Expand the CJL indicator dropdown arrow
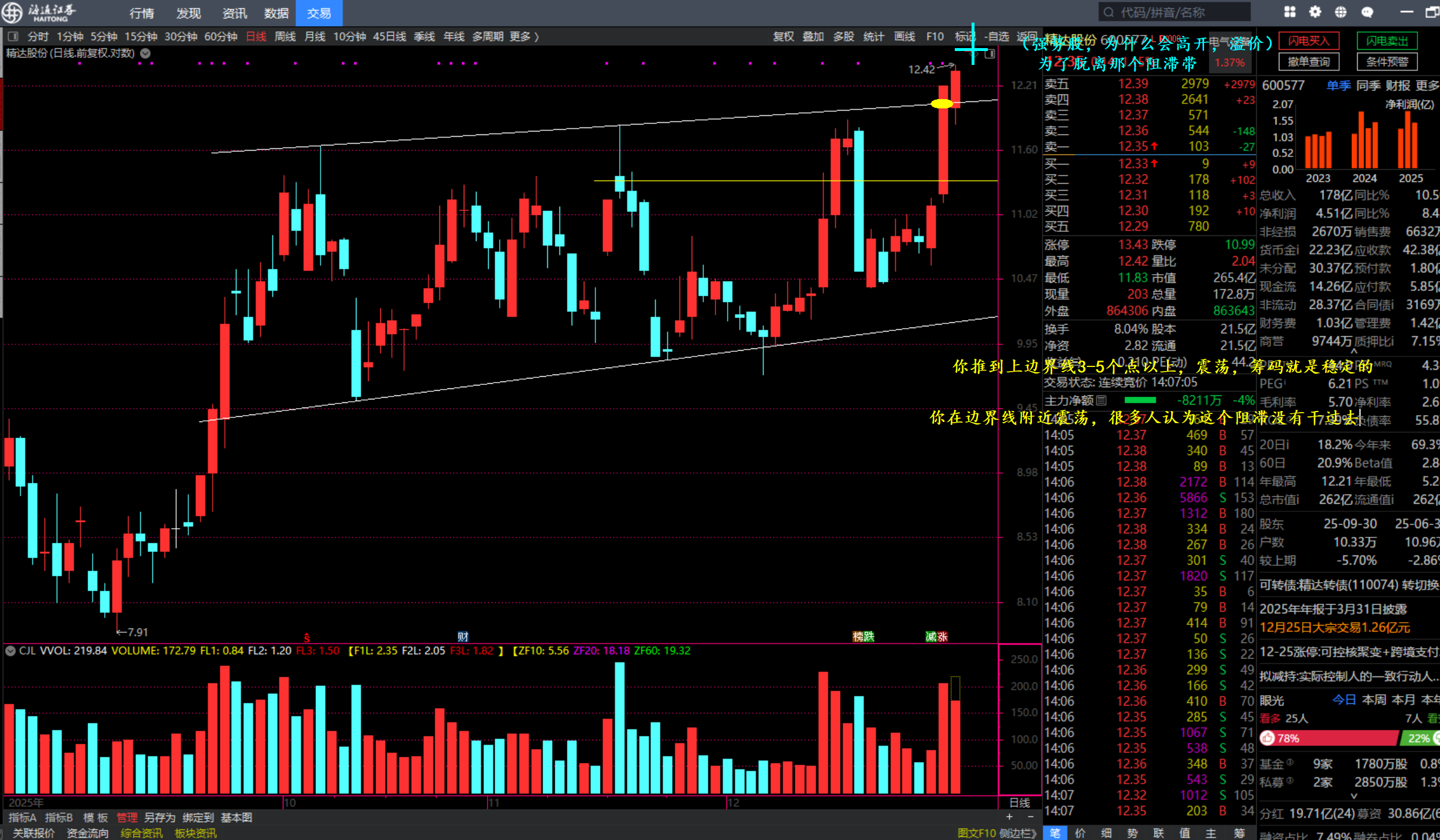This screenshot has height=840, width=1440. pos(10,650)
